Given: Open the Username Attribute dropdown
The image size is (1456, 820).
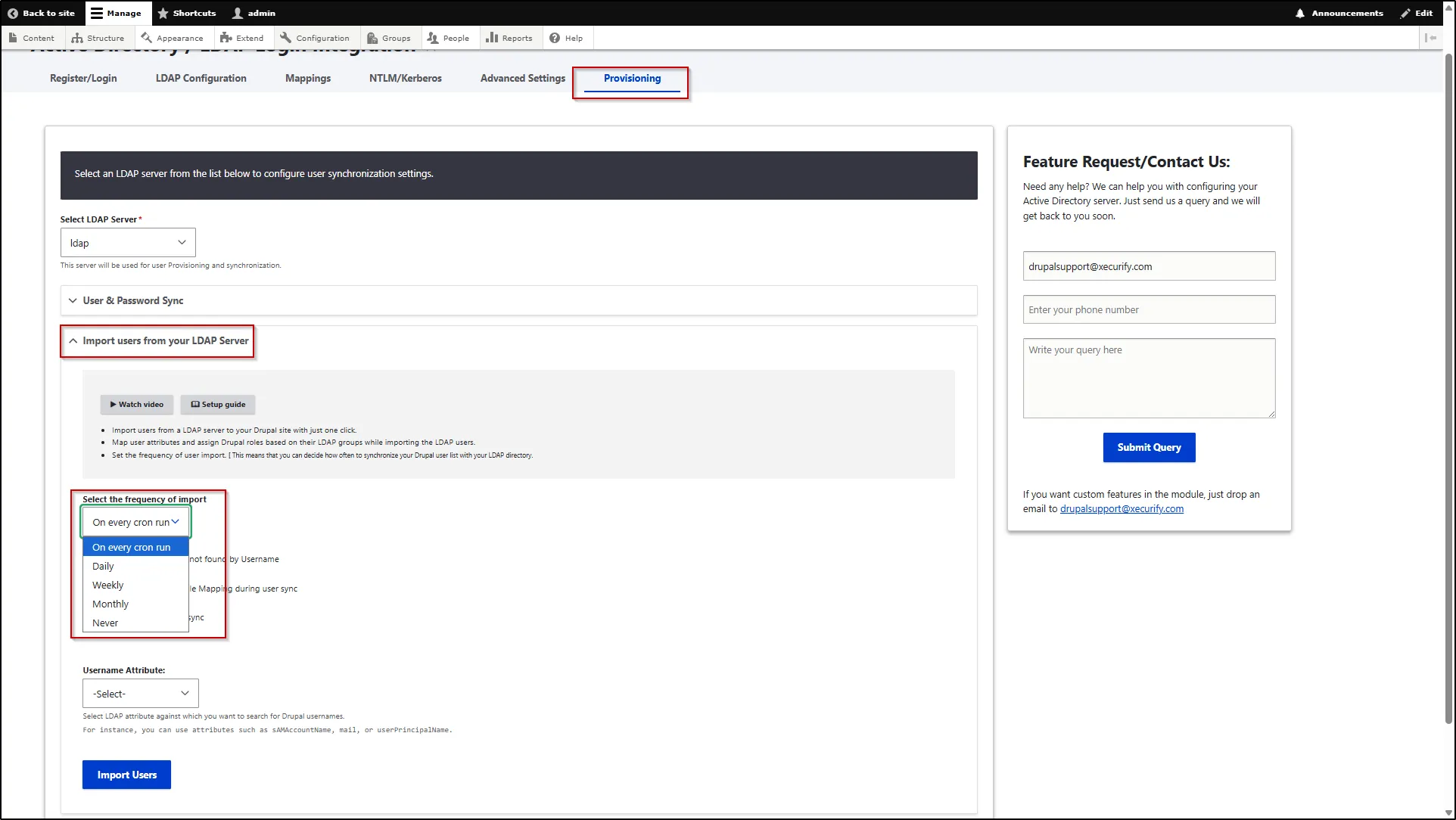Looking at the screenshot, I should (x=139, y=693).
